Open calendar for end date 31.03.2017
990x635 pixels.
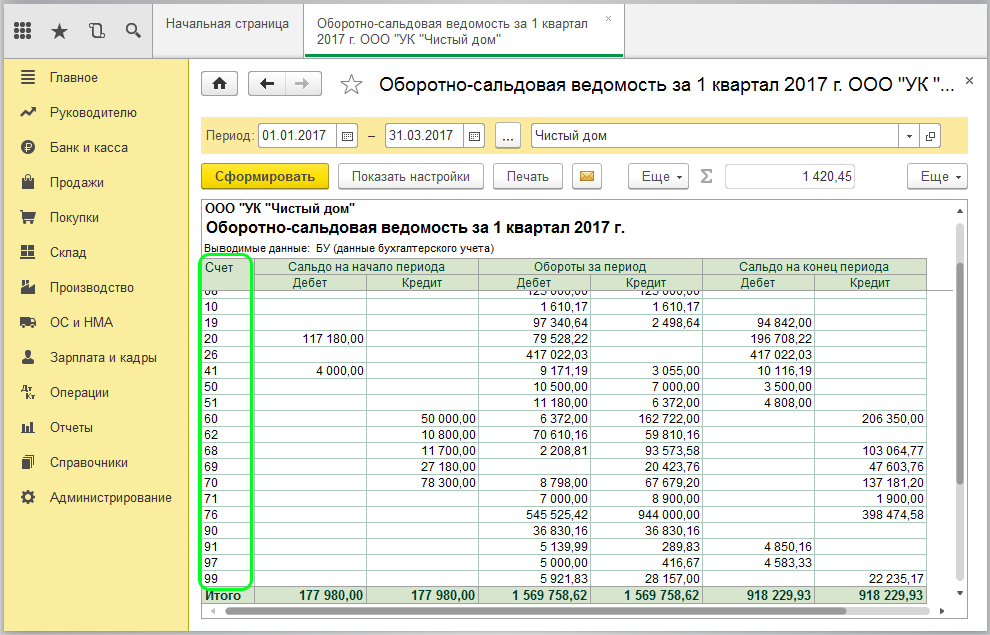[475, 136]
